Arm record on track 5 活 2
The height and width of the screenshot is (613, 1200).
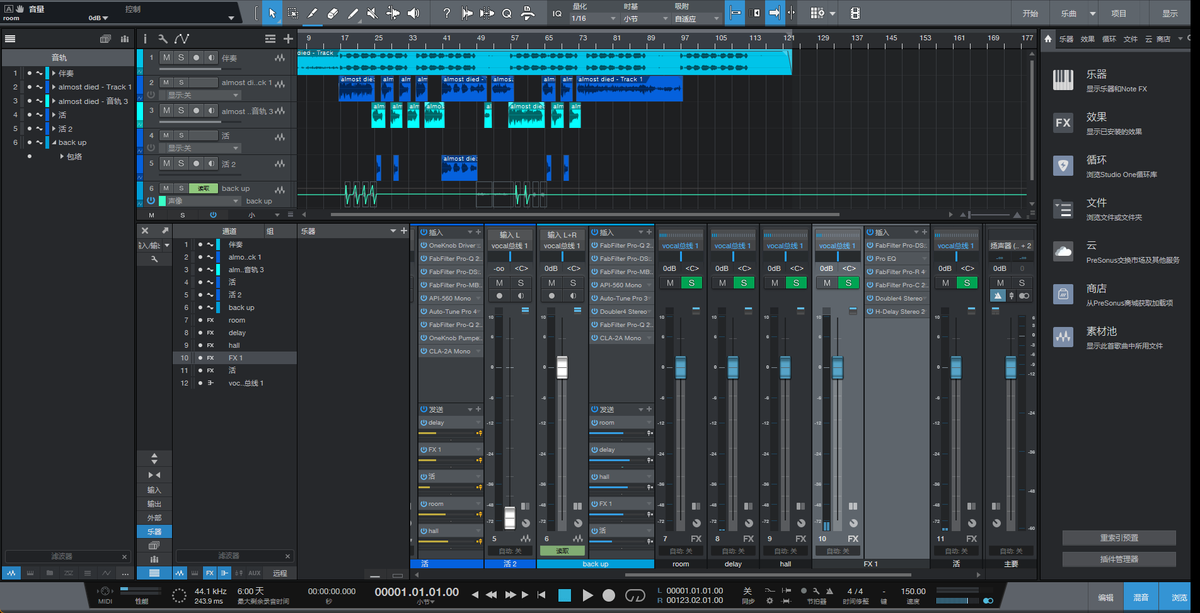coord(196,163)
